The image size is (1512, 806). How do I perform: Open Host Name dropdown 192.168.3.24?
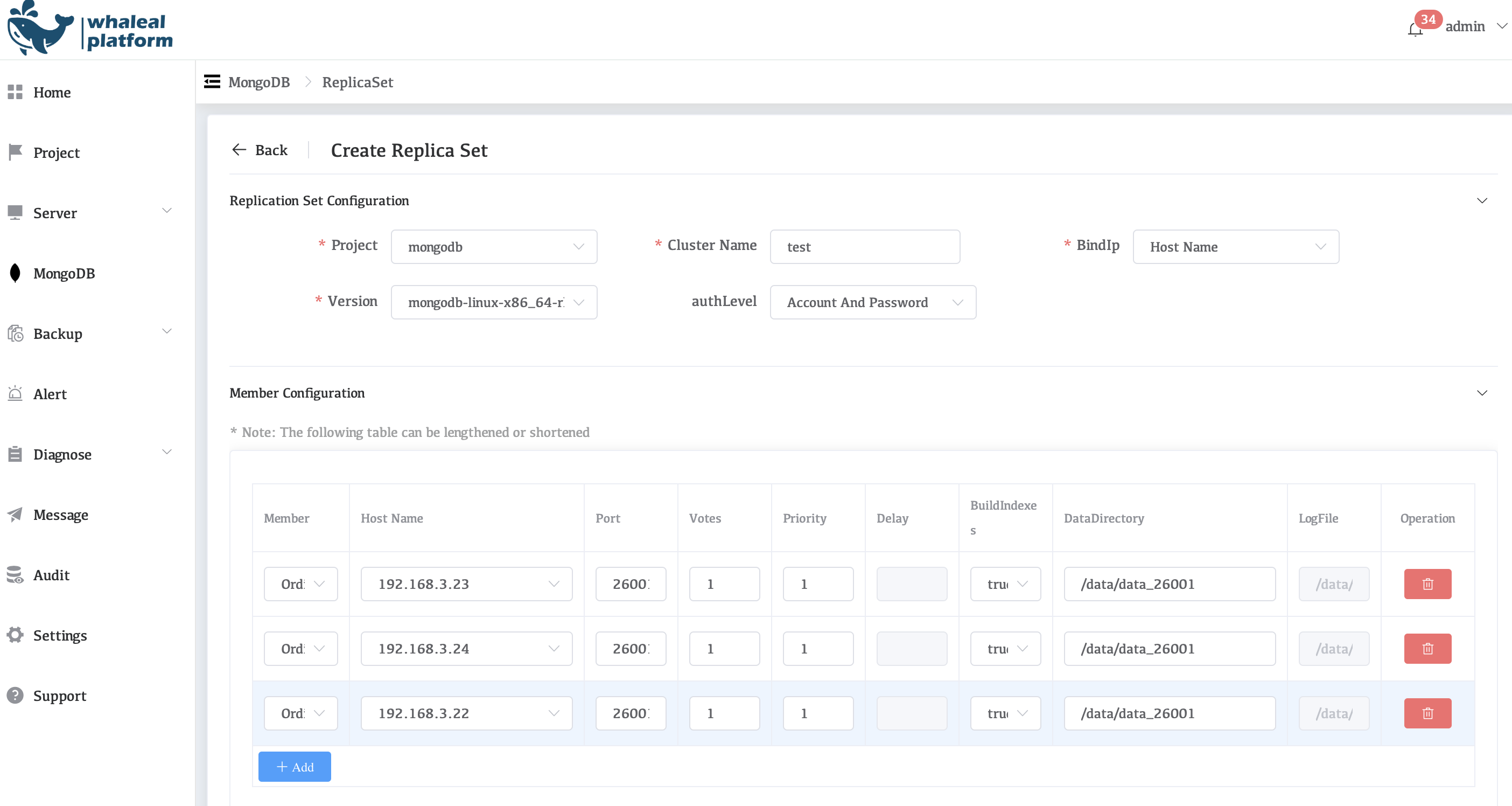466,649
